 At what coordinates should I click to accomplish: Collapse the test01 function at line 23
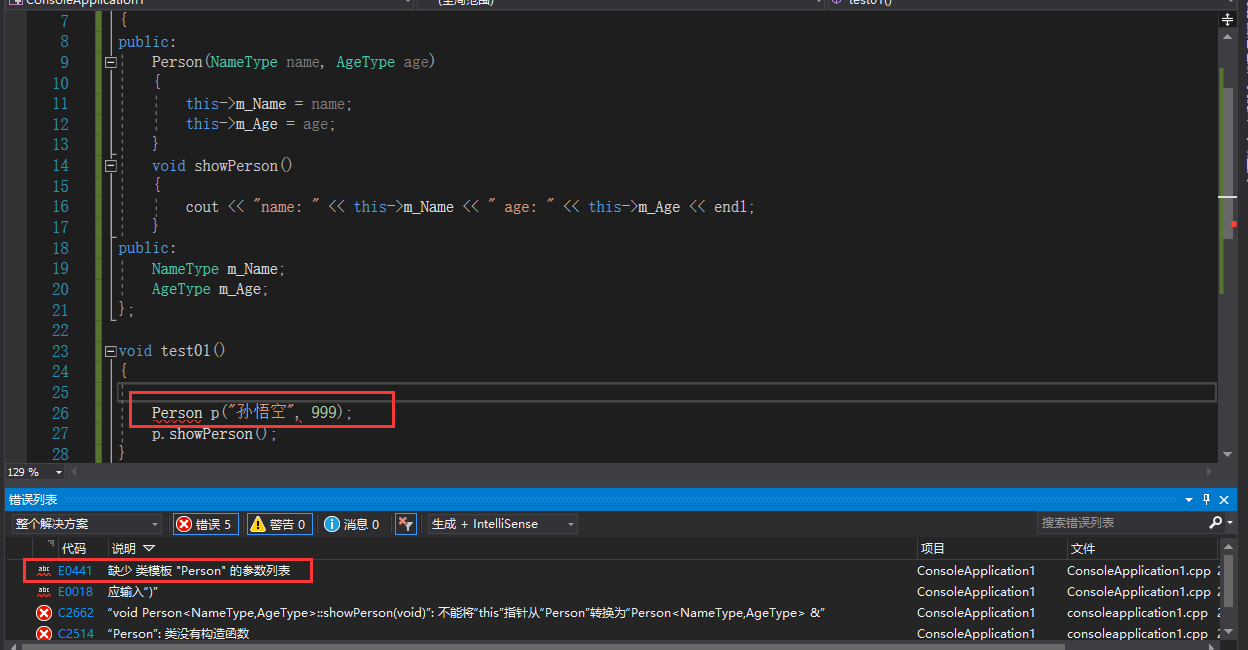coord(111,351)
